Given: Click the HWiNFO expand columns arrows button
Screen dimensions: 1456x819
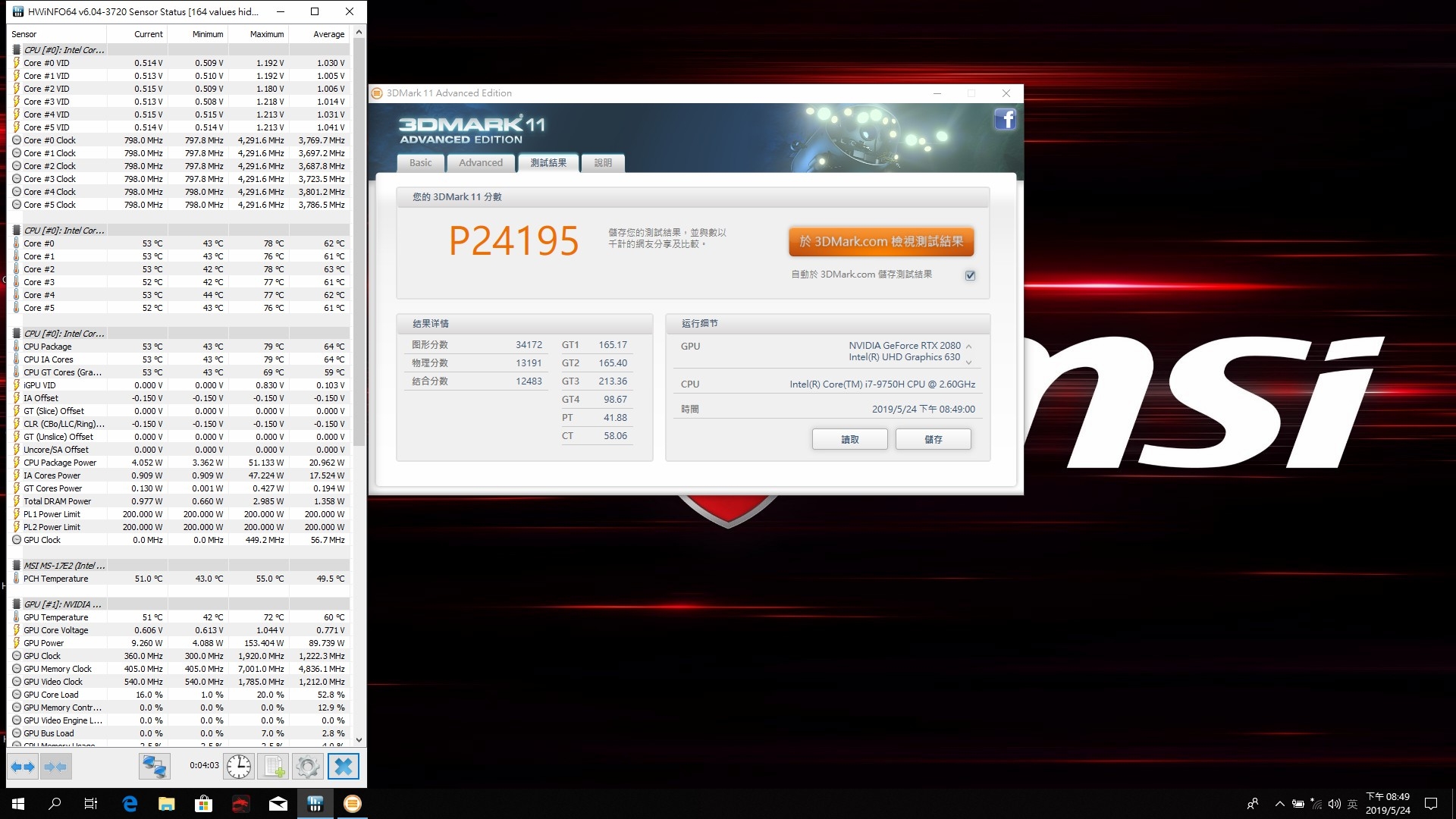Looking at the screenshot, I should (x=23, y=767).
